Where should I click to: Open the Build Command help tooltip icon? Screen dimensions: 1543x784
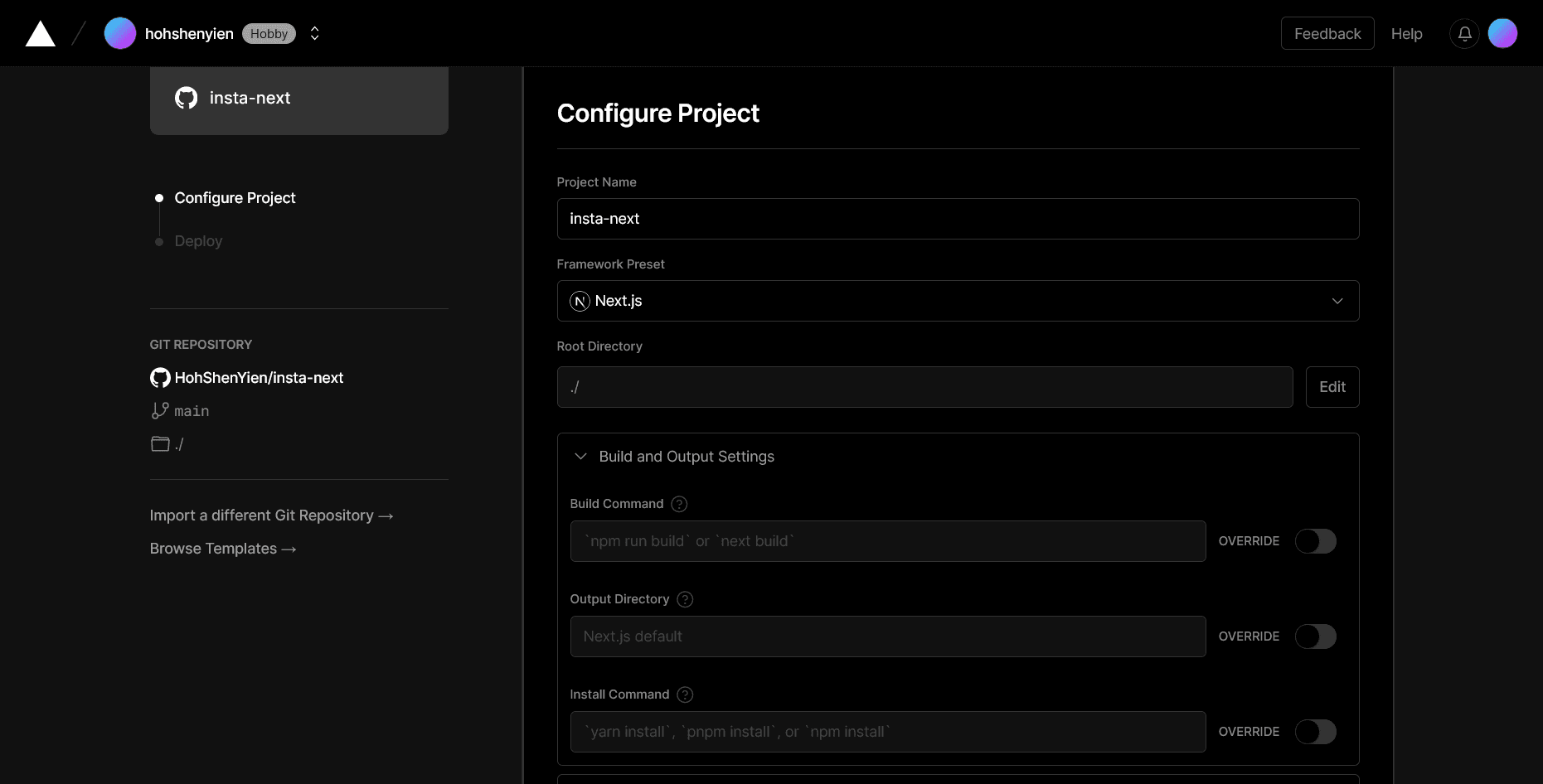click(x=678, y=504)
